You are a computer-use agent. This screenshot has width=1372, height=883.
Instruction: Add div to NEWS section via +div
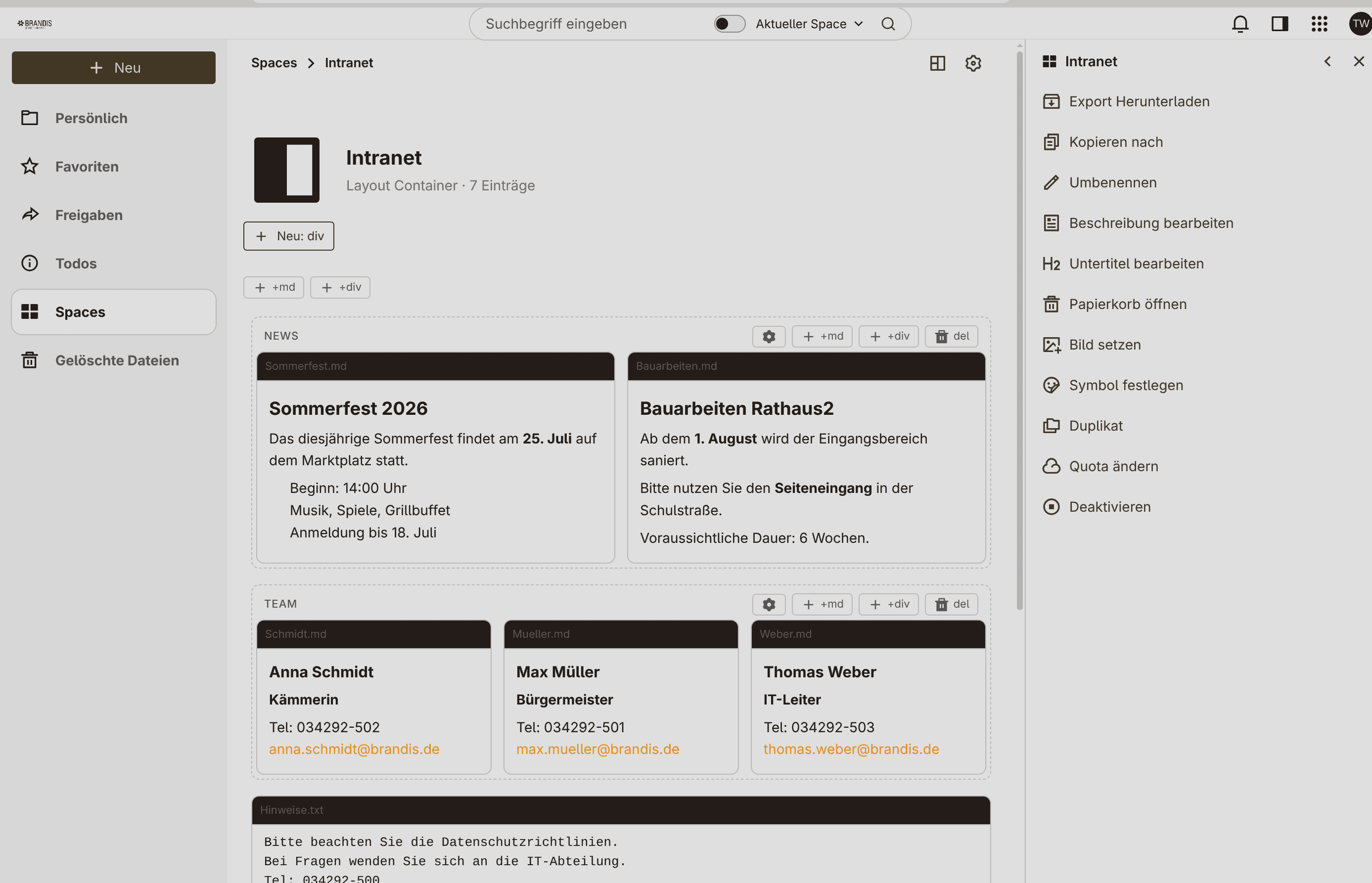tap(888, 336)
